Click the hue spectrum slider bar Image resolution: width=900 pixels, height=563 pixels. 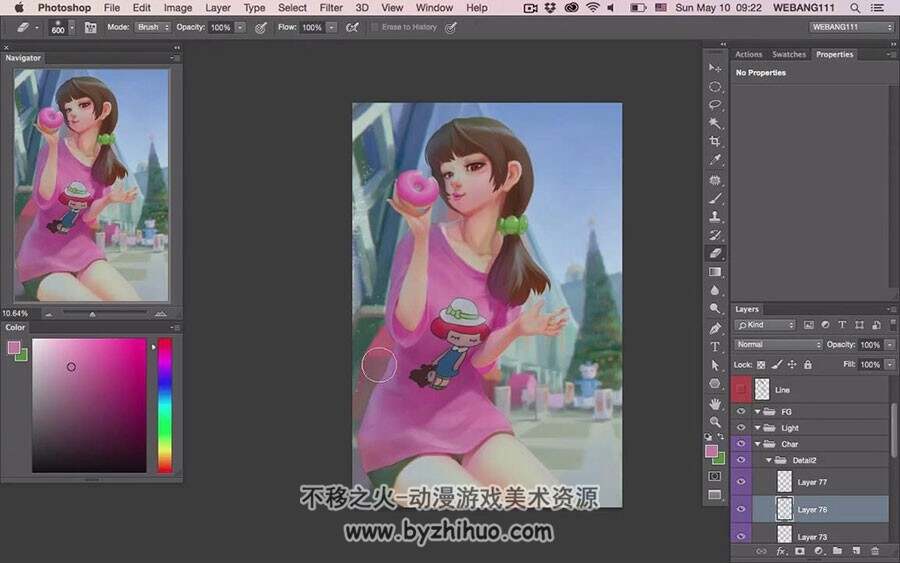[165, 405]
